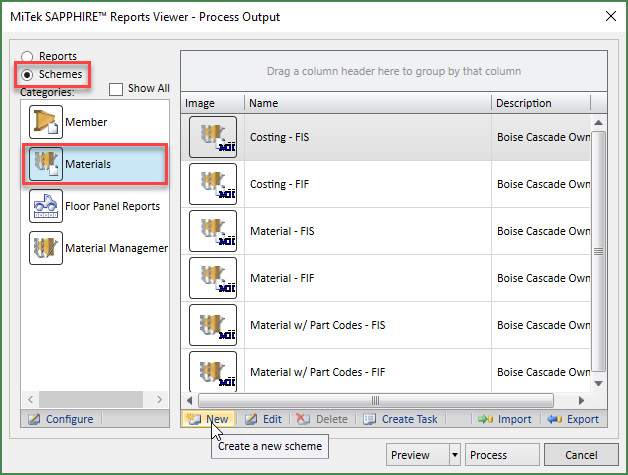Screen dimensions: 628x475
Task: Click the categories horizontal scrollbar thumb
Action: tap(91, 399)
